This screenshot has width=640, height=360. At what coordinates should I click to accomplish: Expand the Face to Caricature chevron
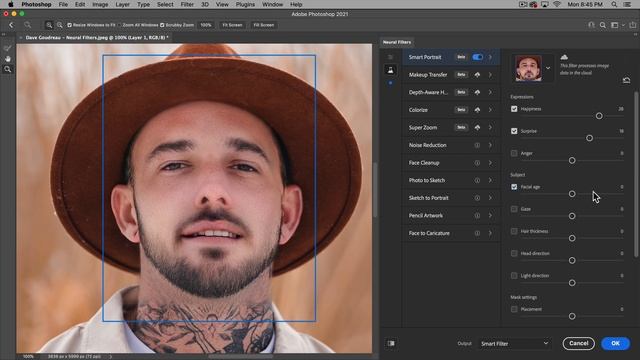point(490,233)
